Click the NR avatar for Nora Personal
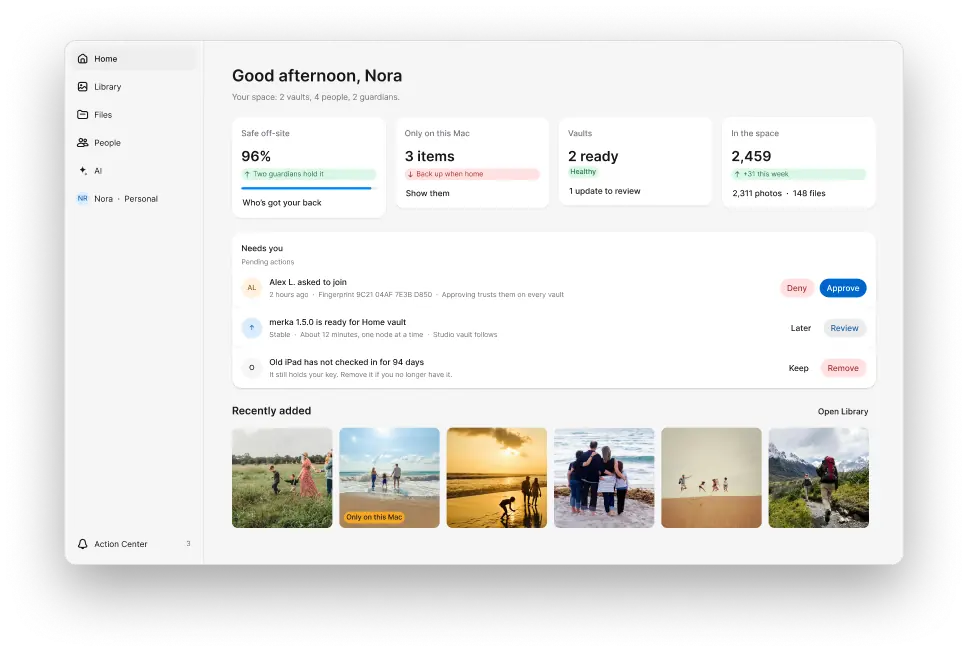Screen dimensions: 968x653 82,199
